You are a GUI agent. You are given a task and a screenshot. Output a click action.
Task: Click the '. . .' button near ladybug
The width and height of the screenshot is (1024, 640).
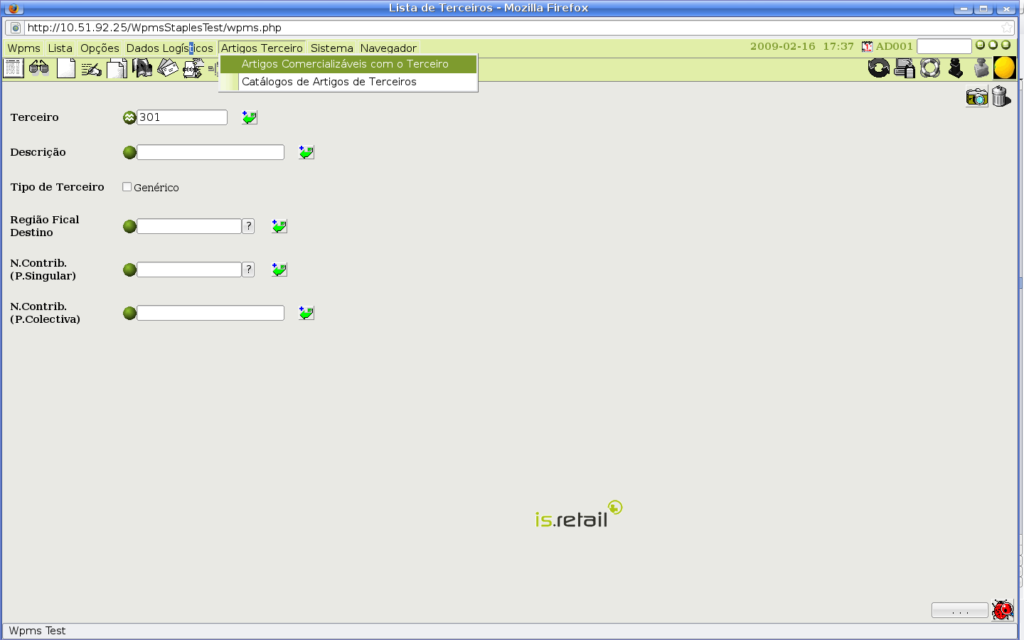[x=959, y=610]
